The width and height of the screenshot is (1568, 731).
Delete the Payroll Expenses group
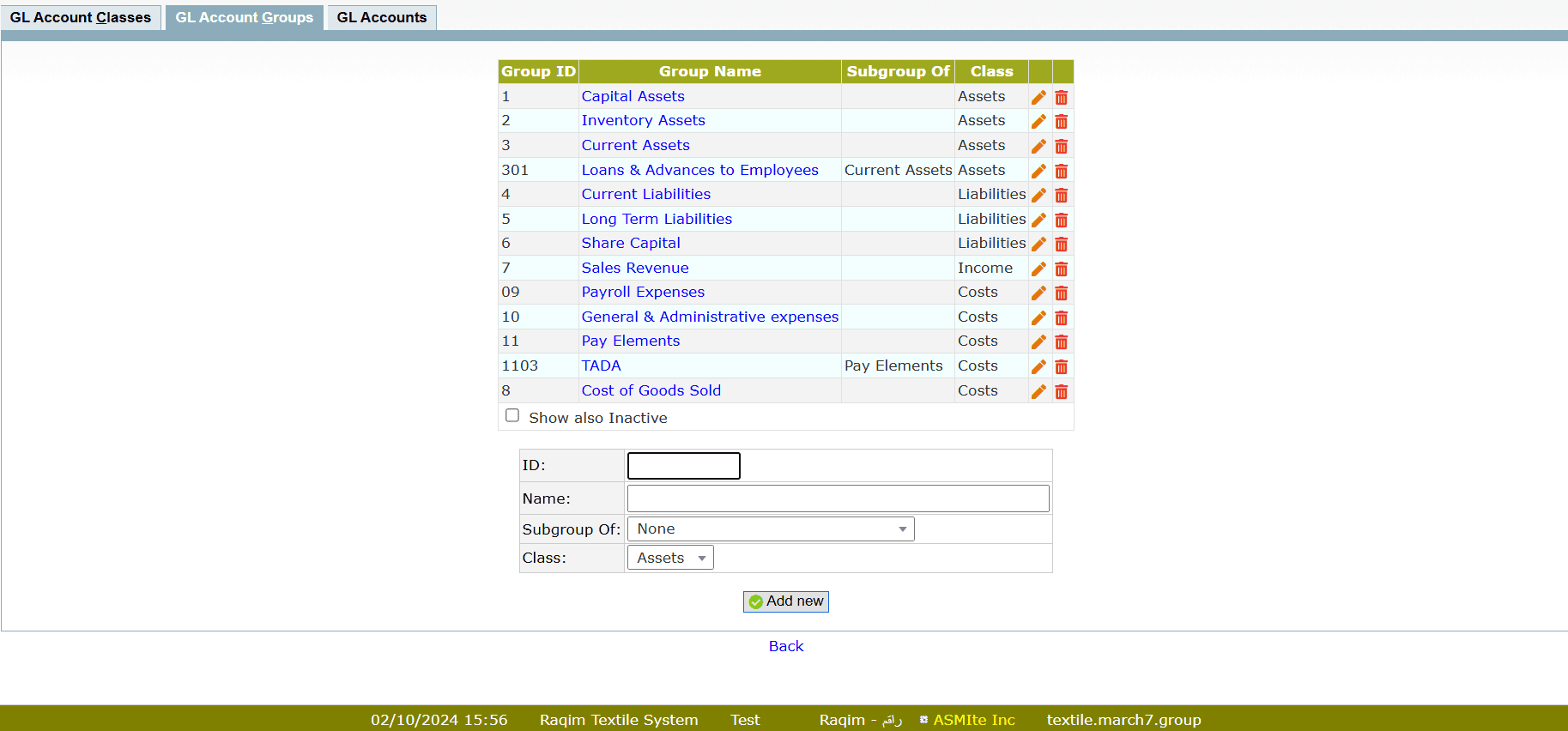pyautogui.click(x=1062, y=293)
